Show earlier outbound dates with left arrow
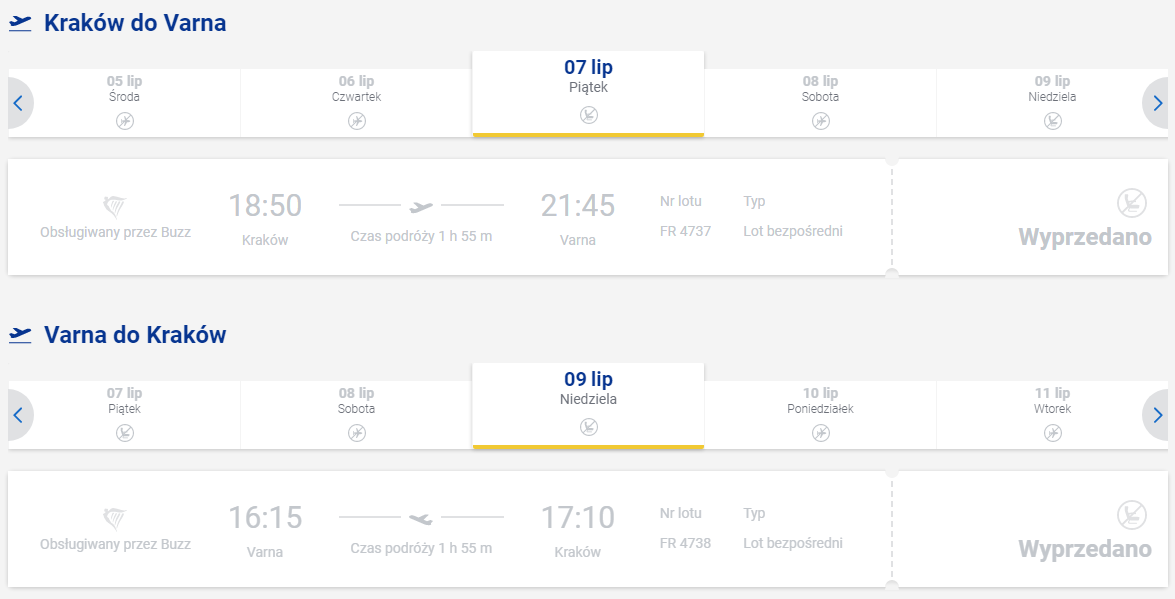 pyautogui.click(x=19, y=103)
